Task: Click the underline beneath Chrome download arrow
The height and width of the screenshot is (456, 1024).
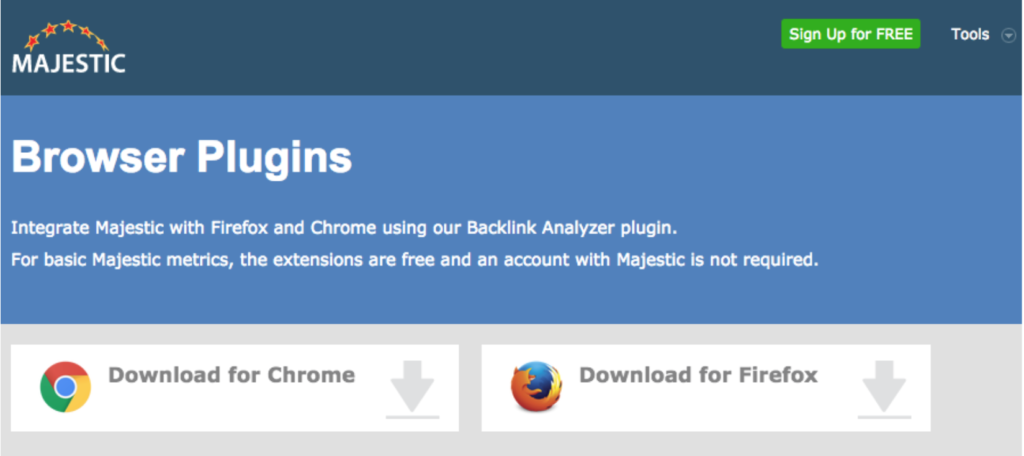Action: [412, 417]
